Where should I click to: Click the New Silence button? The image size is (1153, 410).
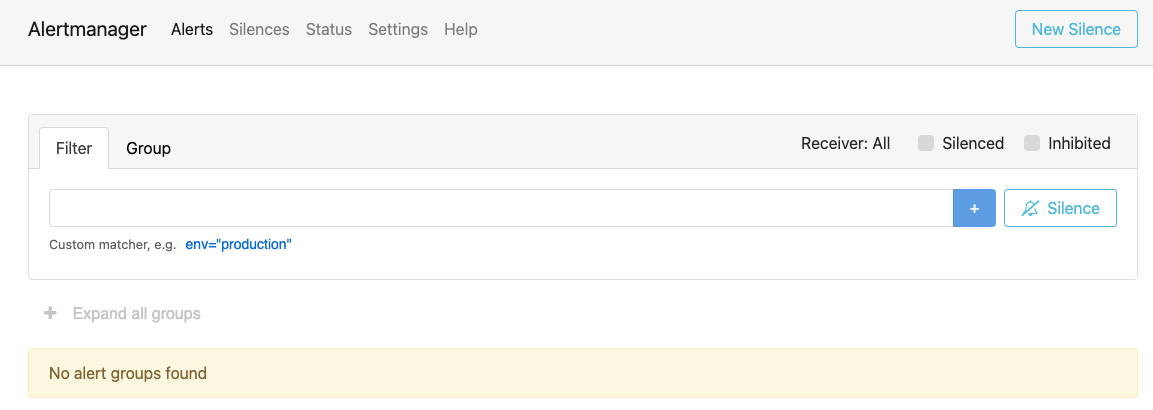1076,29
